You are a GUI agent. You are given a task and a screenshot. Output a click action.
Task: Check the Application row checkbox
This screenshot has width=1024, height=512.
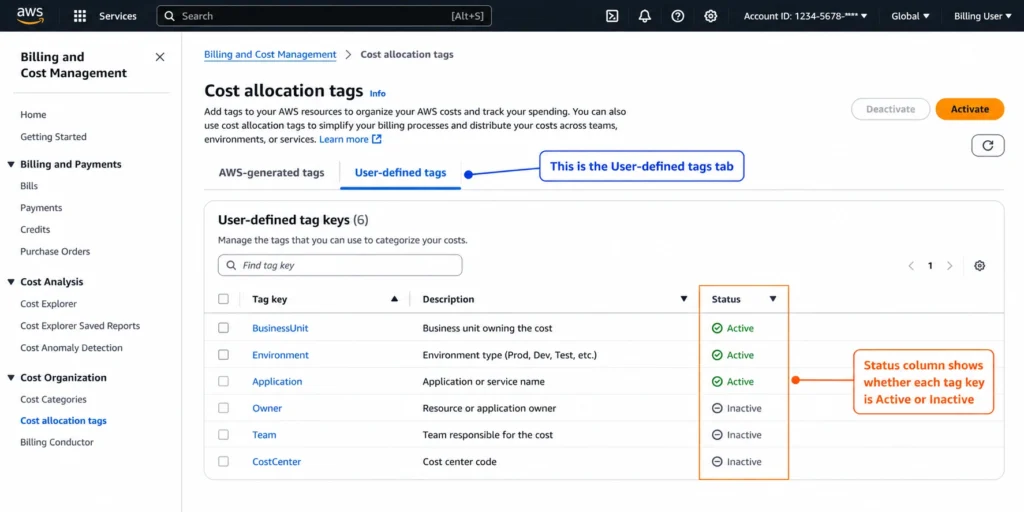[223, 381]
